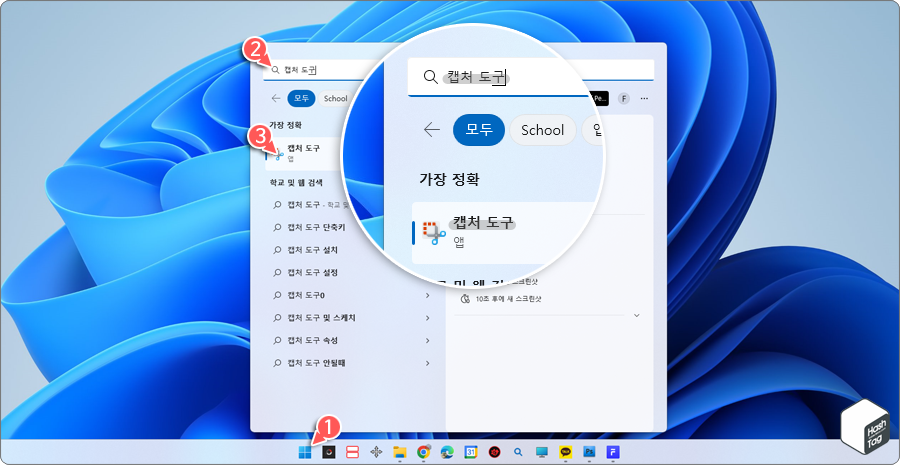Open the black app with red circle in taskbar
This screenshot has width=900, height=465.
(328, 452)
